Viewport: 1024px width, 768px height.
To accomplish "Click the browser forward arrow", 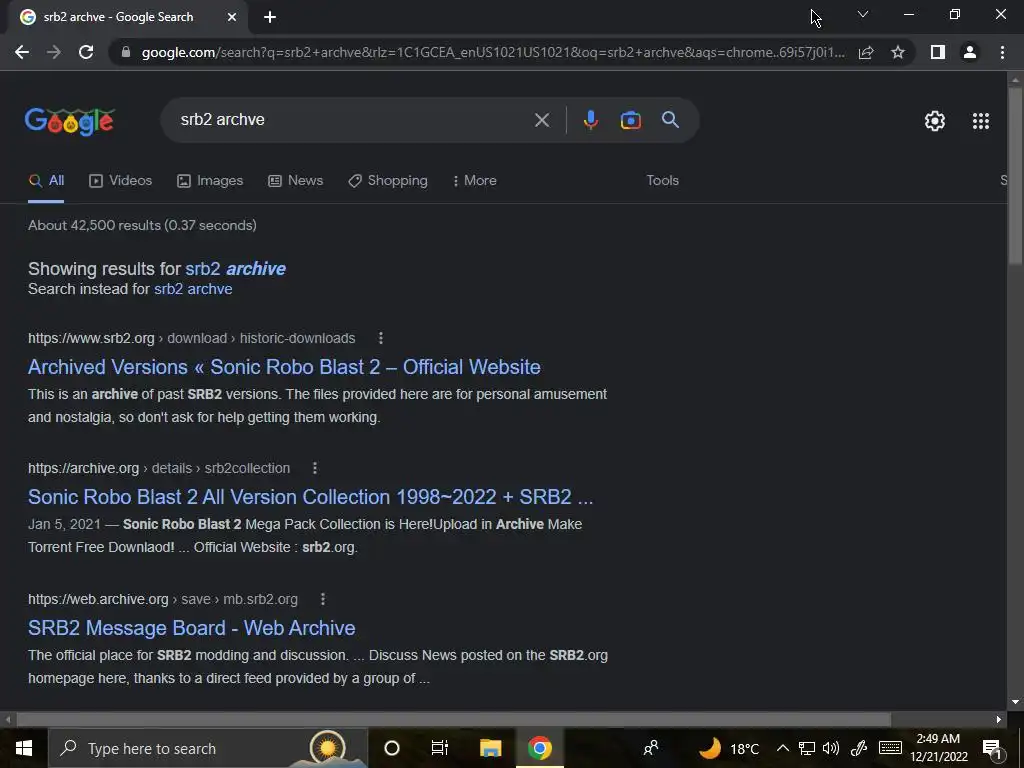I will point(54,52).
